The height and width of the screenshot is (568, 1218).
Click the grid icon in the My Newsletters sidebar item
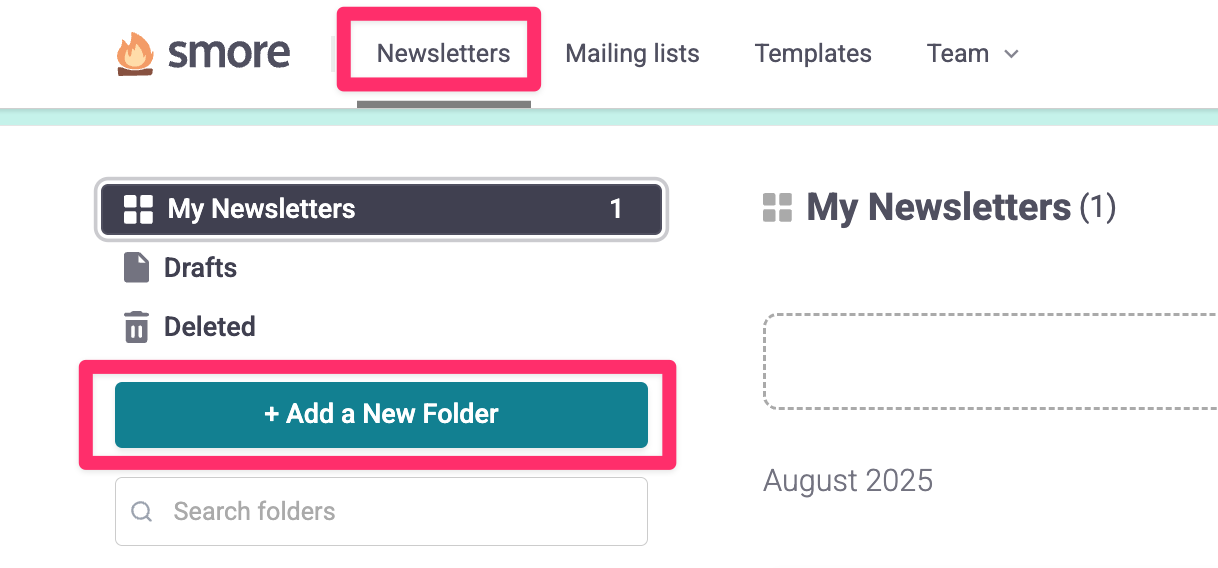[x=138, y=209]
